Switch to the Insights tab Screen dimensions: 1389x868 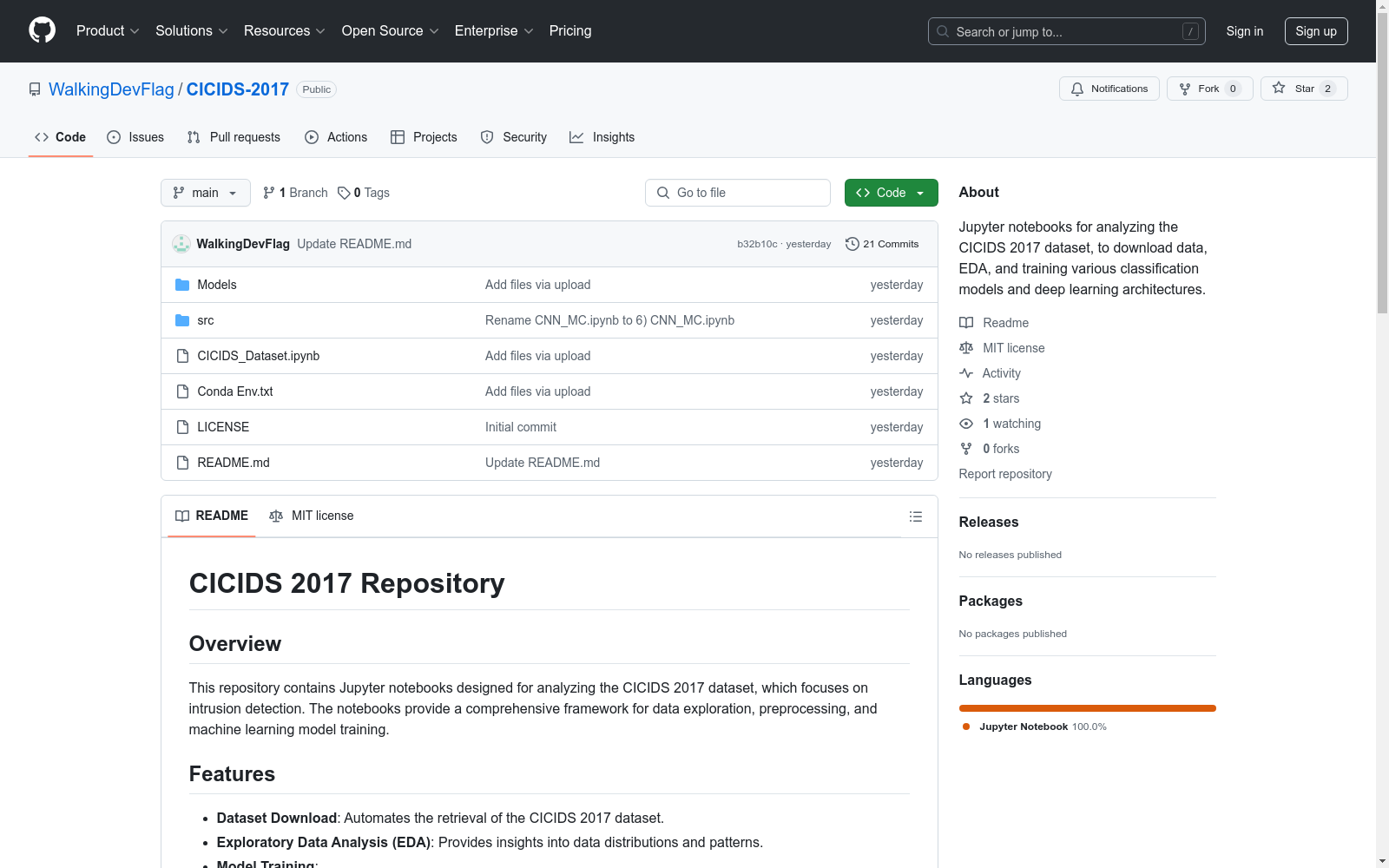(x=602, y=137)
